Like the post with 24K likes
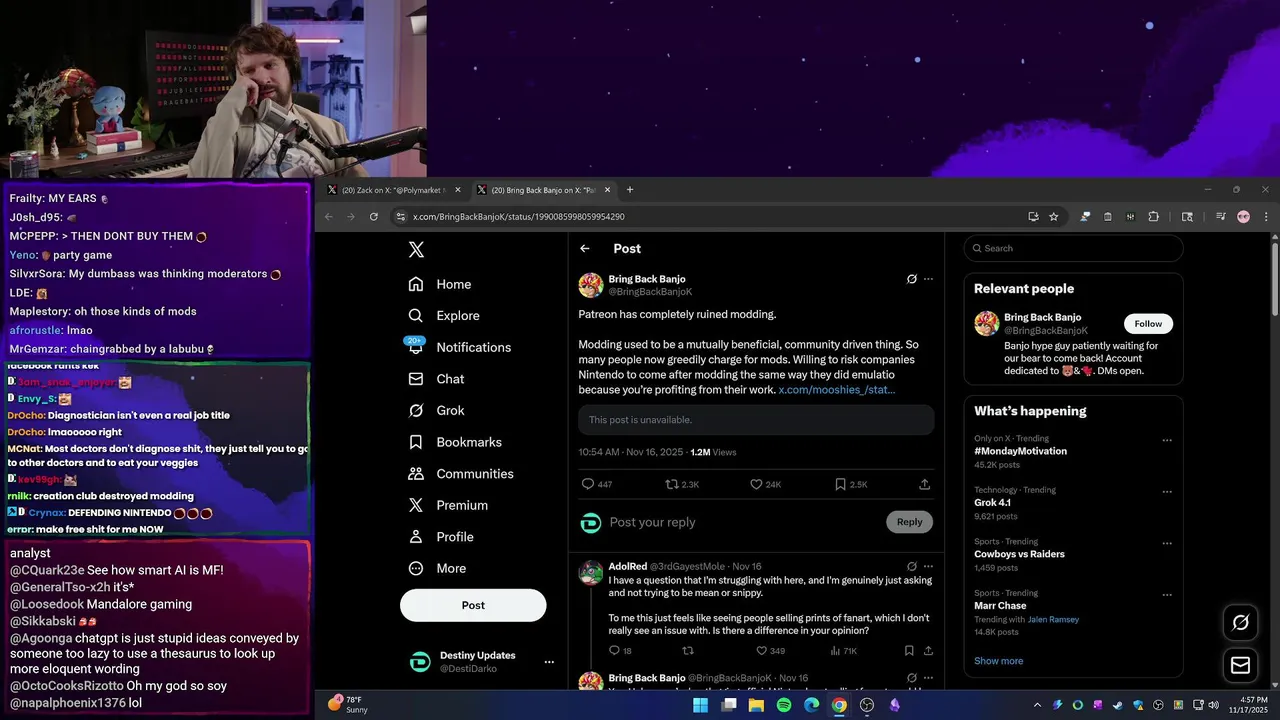Image resolution: width=1280 pixels, height=720 pixels. [756, 484]
